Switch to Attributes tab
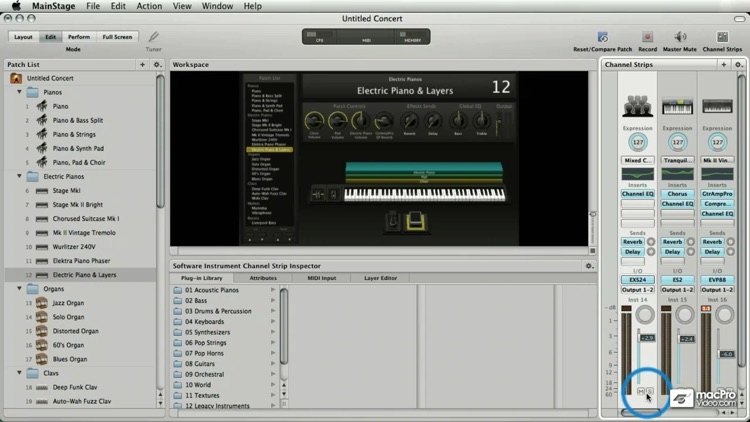This screenshot has width=750, height=422. (x=263, y=278)
